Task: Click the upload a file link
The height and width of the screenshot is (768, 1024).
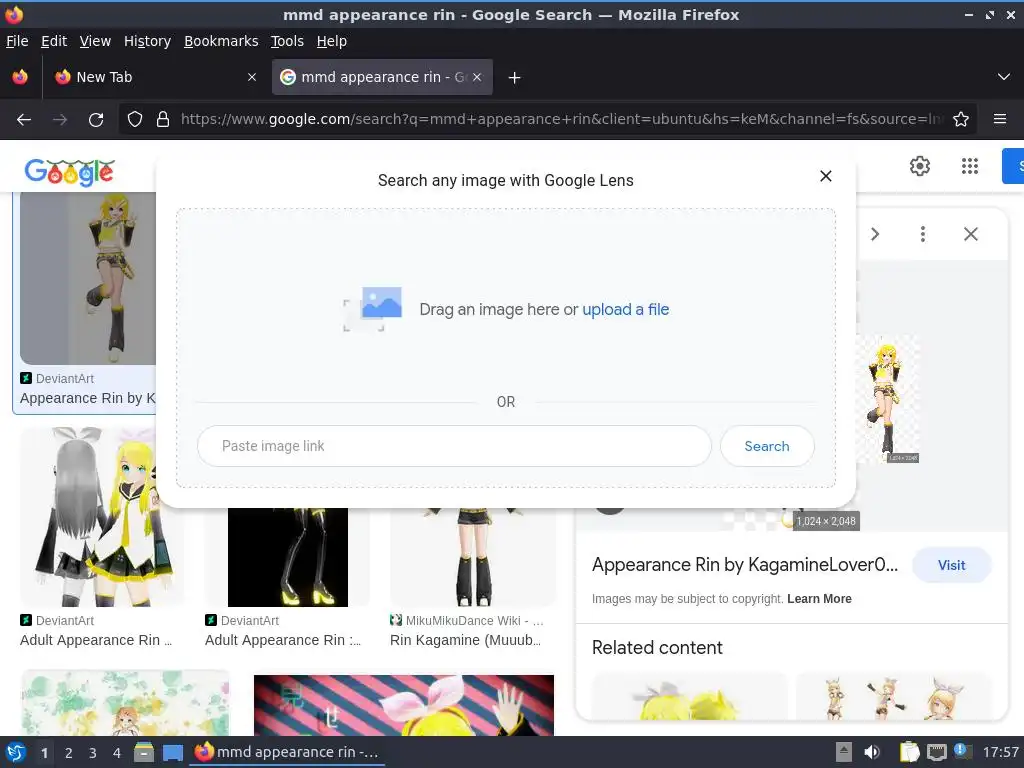Action: (626, 310)
